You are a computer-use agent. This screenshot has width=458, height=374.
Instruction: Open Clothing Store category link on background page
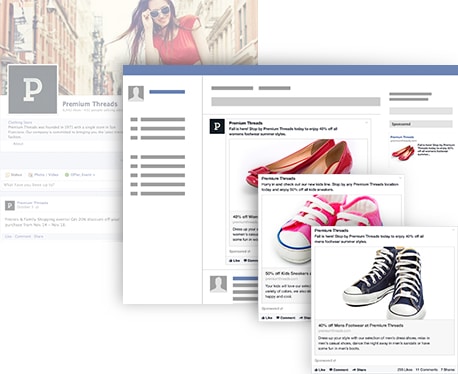[x=20, y=122]
